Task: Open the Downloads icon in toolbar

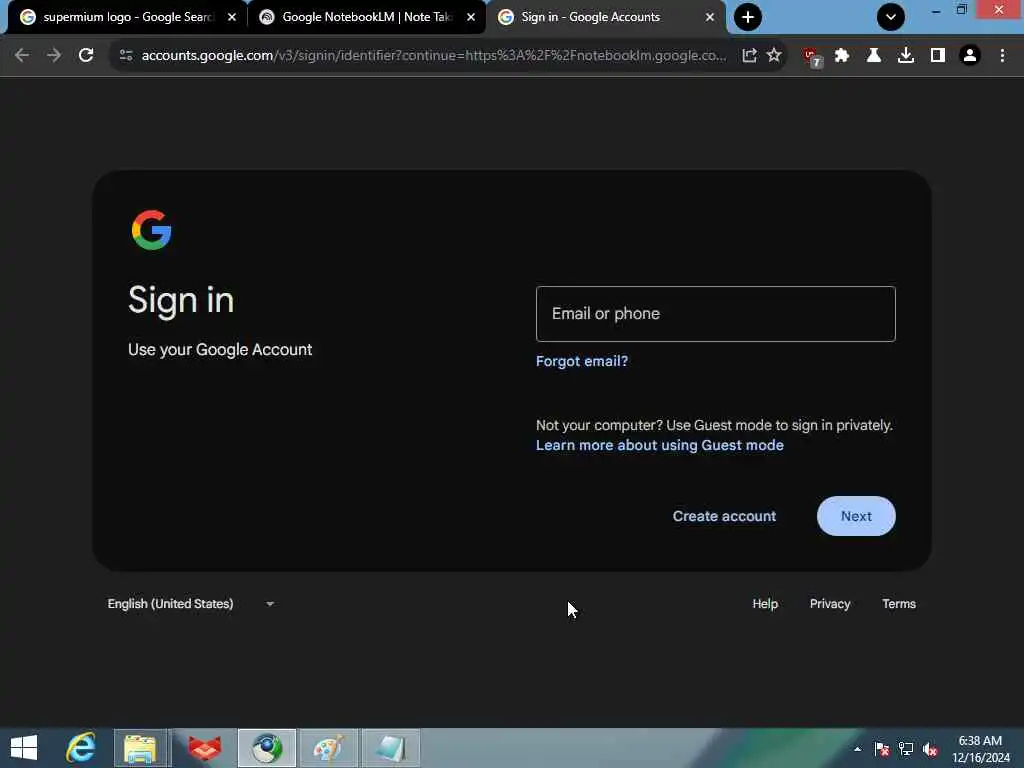Action: (906, 56)
